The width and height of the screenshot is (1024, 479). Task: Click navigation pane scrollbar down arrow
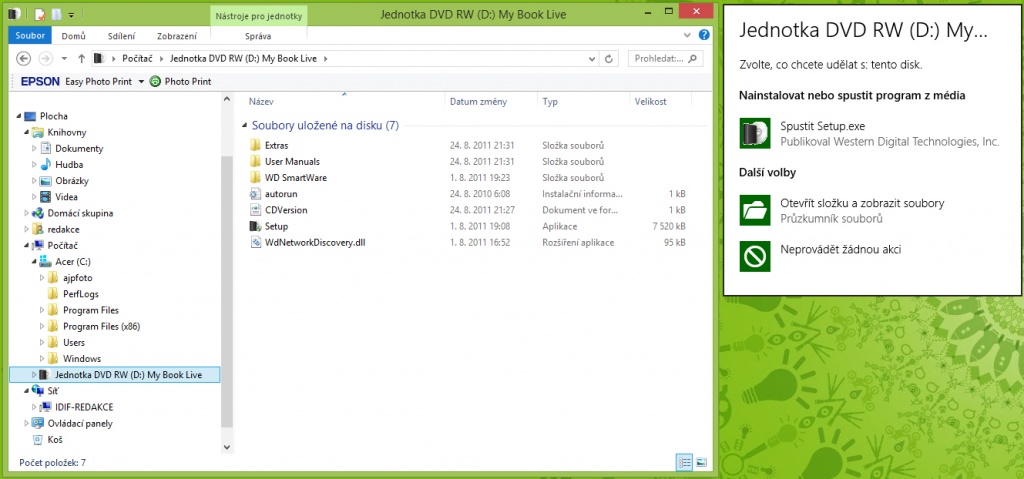click(x=227, y=448)
